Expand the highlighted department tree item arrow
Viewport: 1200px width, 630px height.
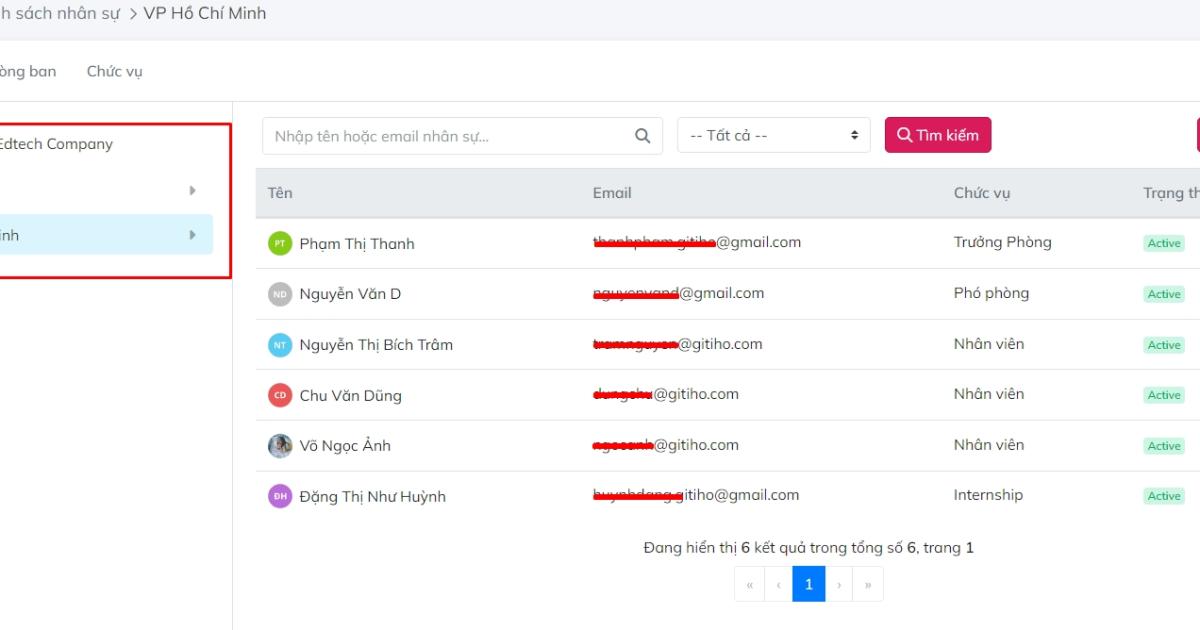click(x=192, y=235)
